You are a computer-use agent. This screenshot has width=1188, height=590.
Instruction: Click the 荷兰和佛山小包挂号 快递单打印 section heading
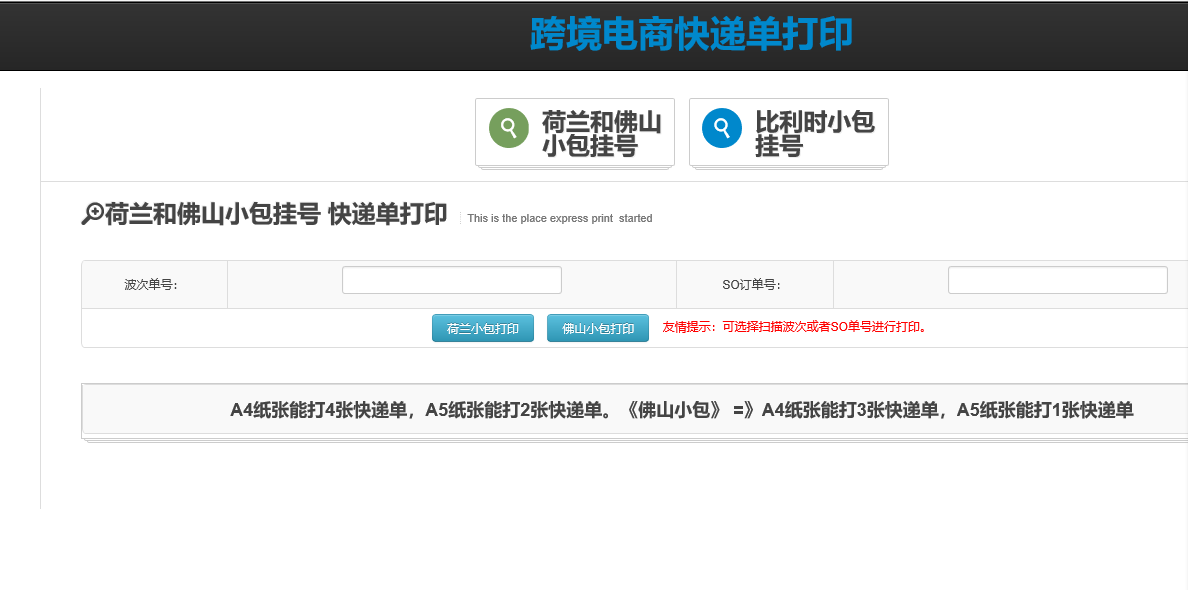click(275, 215)
